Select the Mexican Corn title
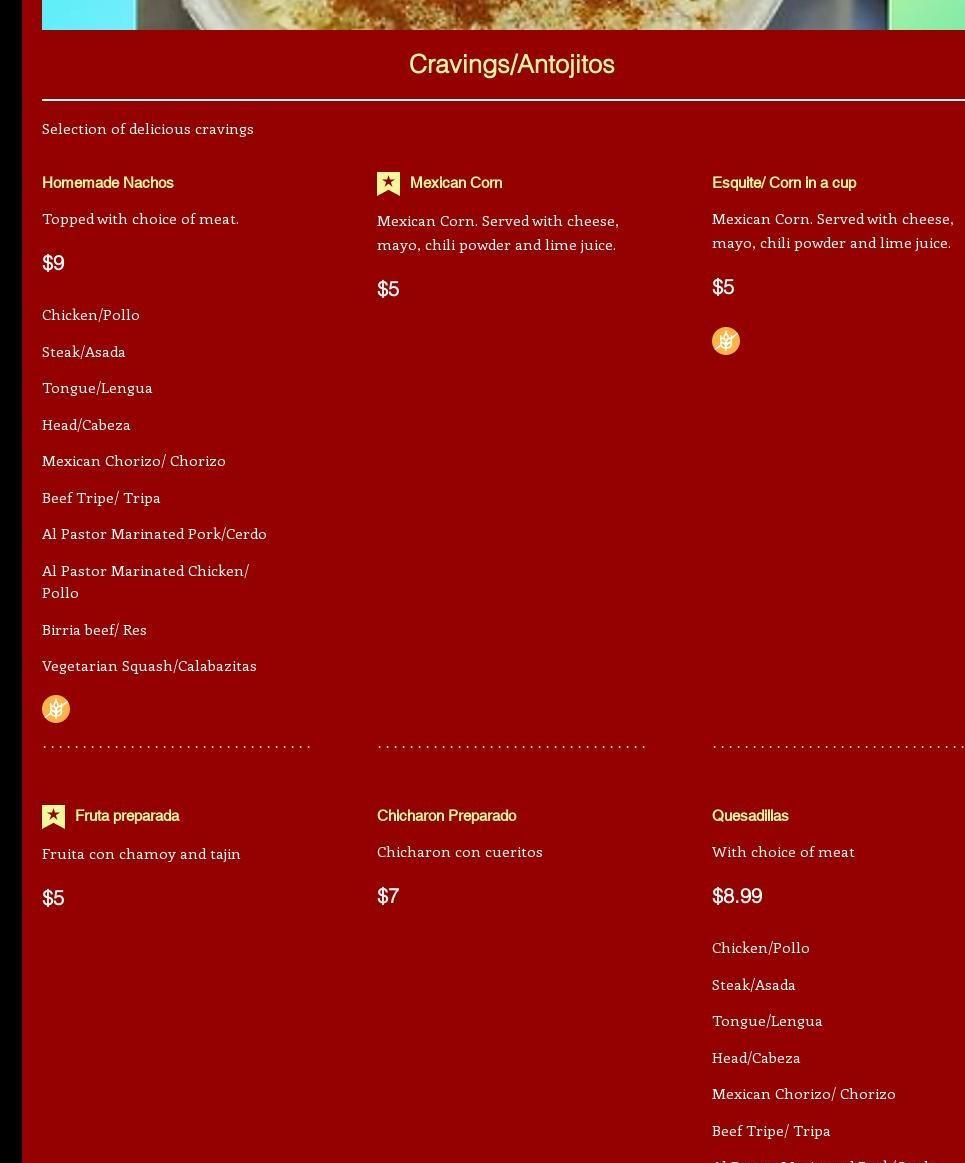The image size is (965, 1163). coord(456,183)
